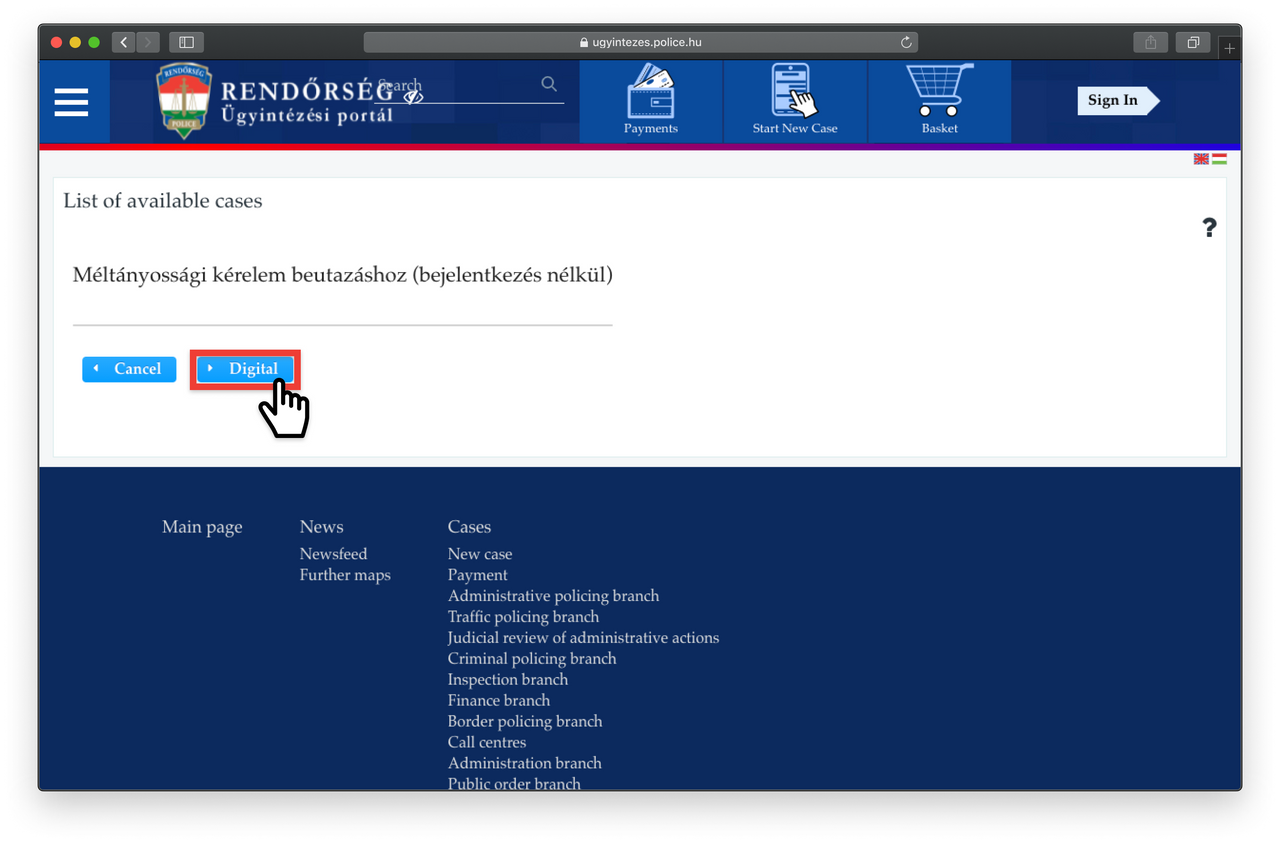This screenshot has width=1280, height=843.
Task: Show Safari tab overview
Action: (x=1193, y=42)
